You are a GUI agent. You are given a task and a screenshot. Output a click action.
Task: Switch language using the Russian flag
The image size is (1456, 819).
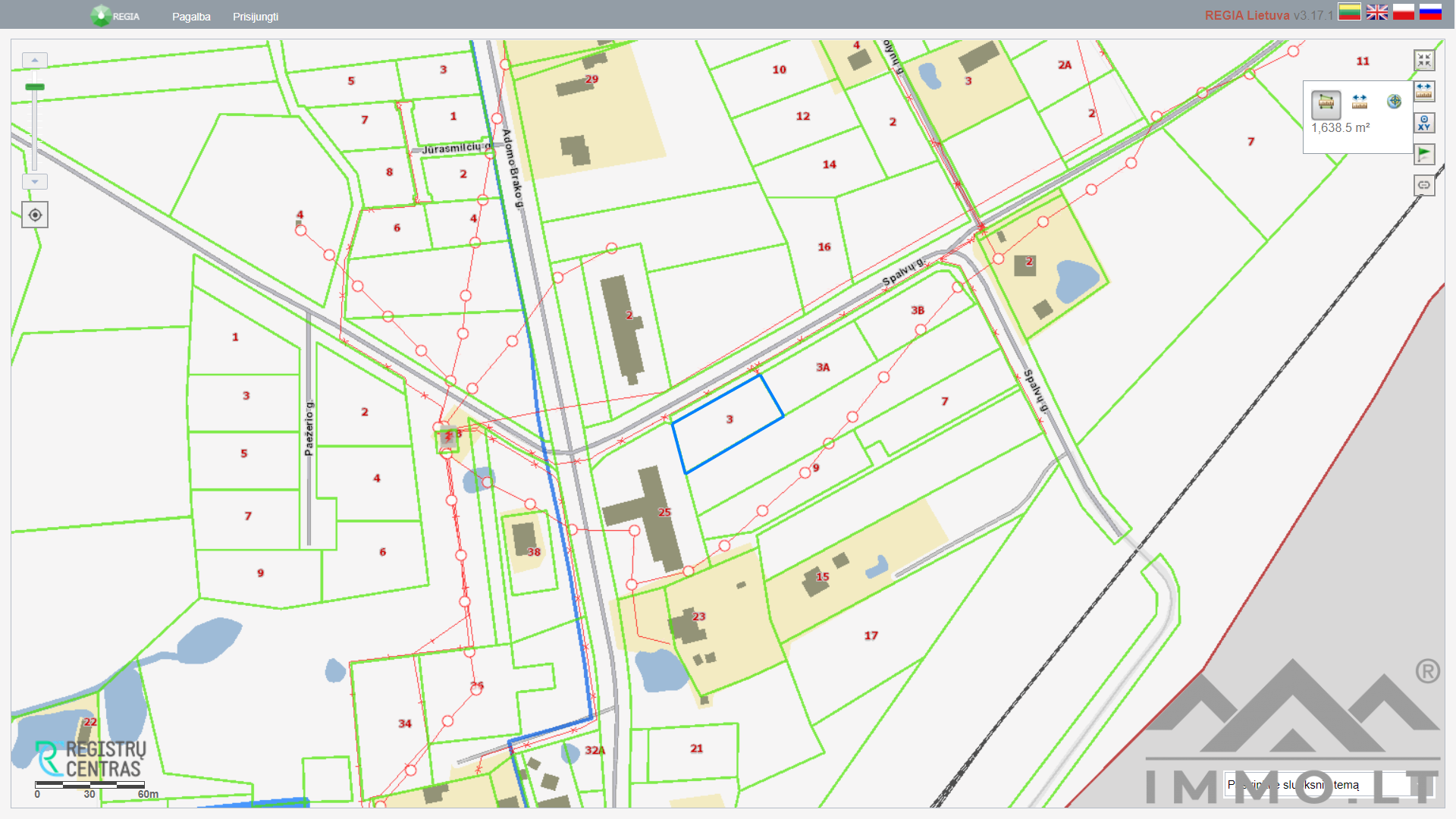click(x=1430, y=12)
